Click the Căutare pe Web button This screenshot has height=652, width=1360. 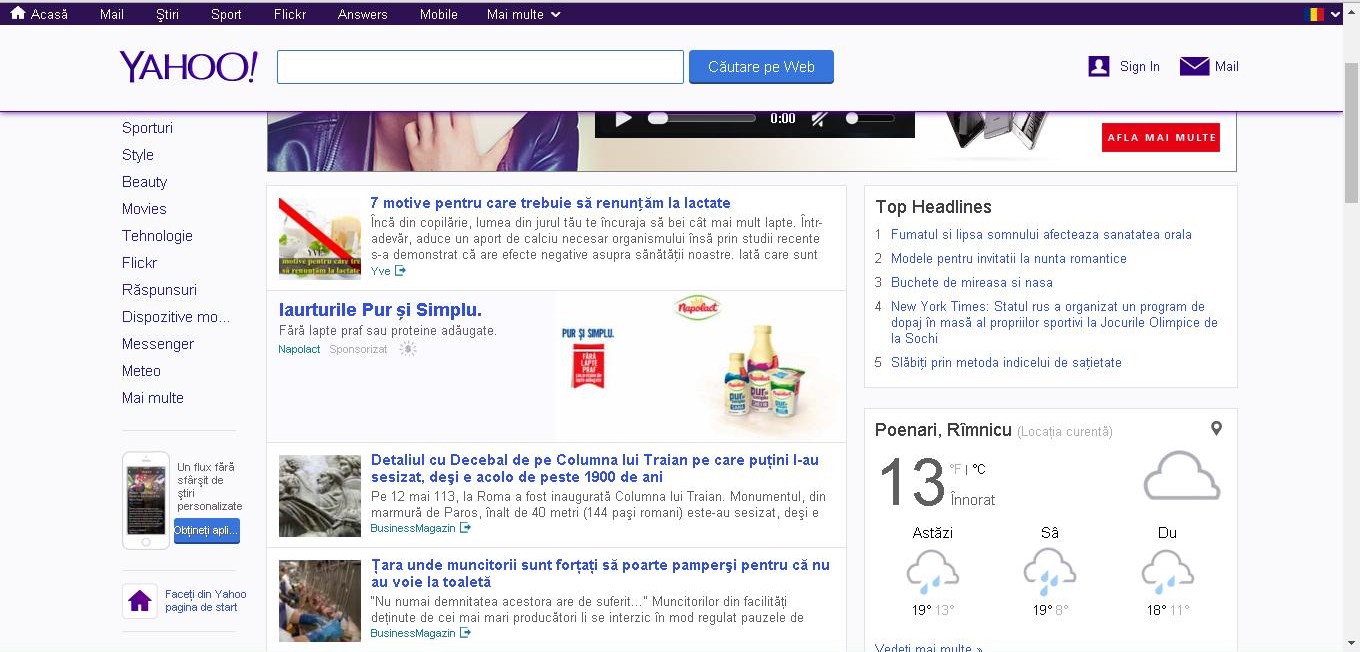(x=761, y=67)
